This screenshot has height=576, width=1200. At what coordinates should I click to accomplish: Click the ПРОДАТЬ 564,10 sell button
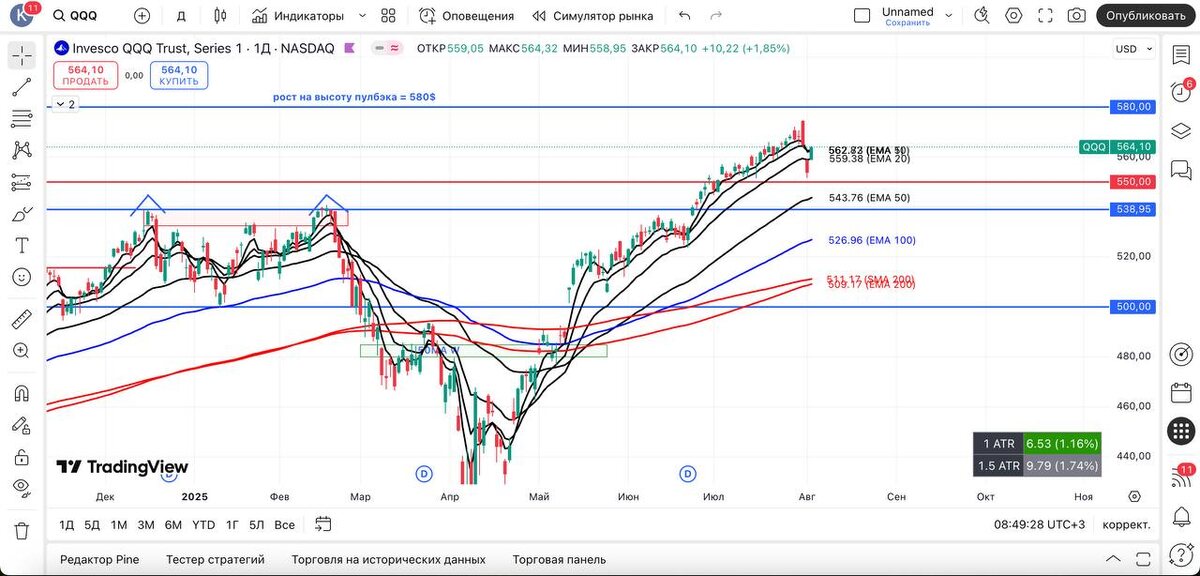coord(86,75)
